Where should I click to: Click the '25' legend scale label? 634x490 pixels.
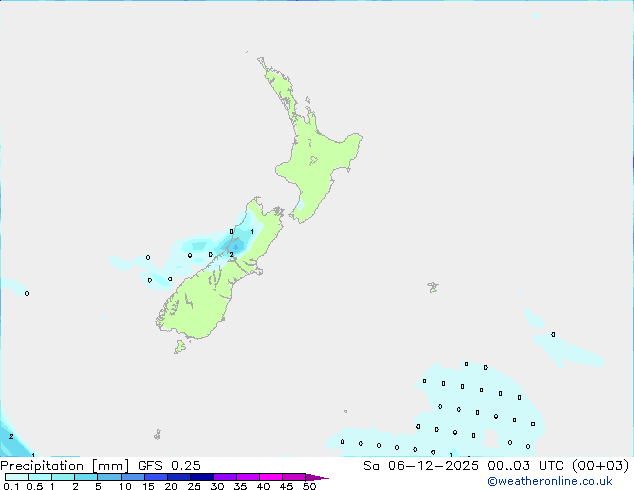[194, 486]
